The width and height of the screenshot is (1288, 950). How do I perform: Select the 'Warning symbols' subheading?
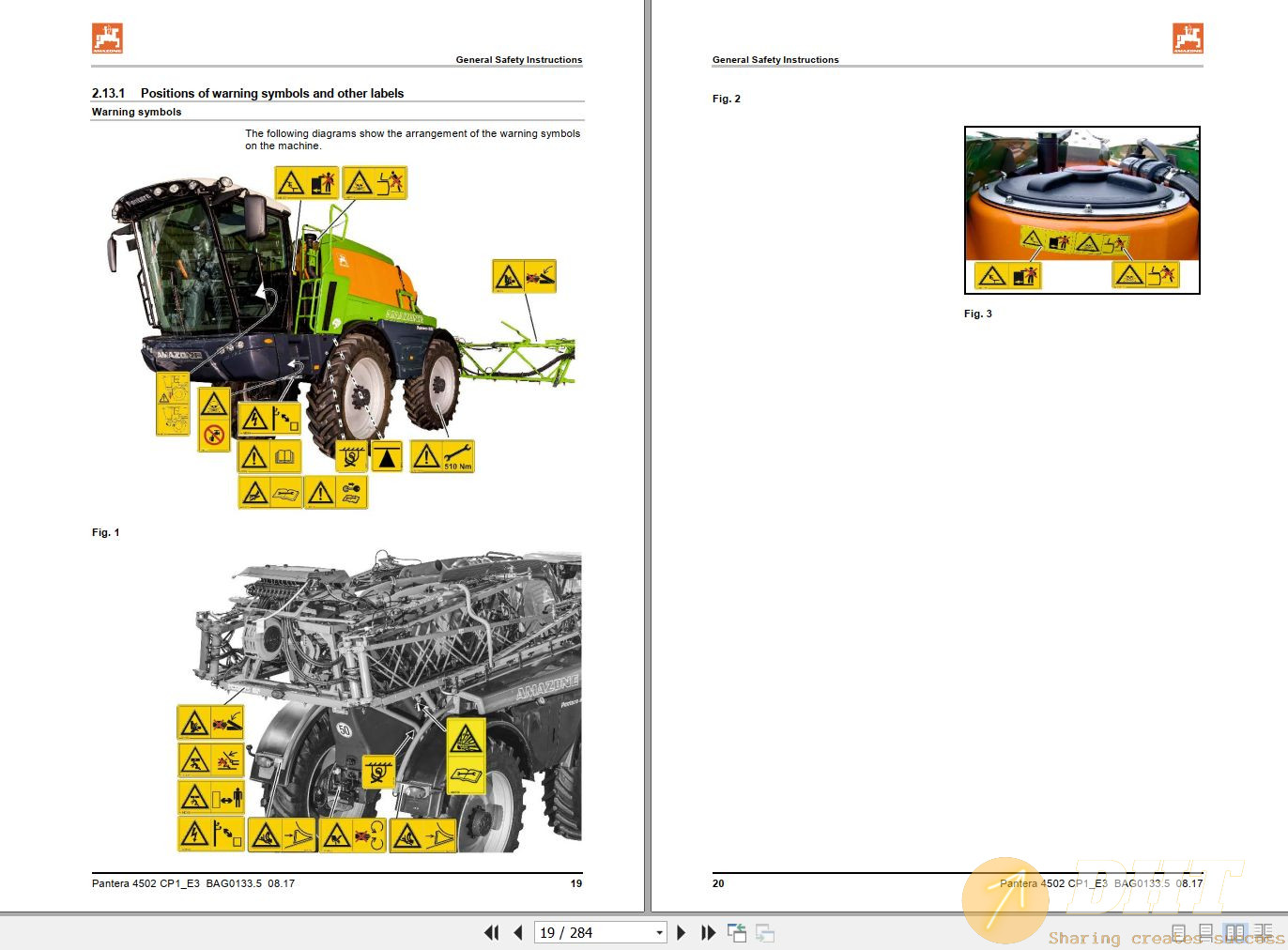coord(136,112)
